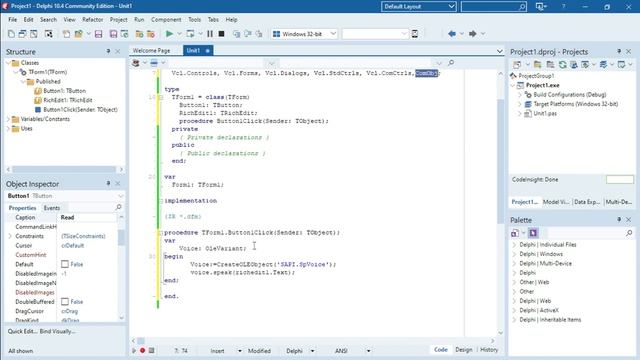The image size is (640, 360).
Task: Click the Object Inspector search magnifier
Action: point(118,207)
